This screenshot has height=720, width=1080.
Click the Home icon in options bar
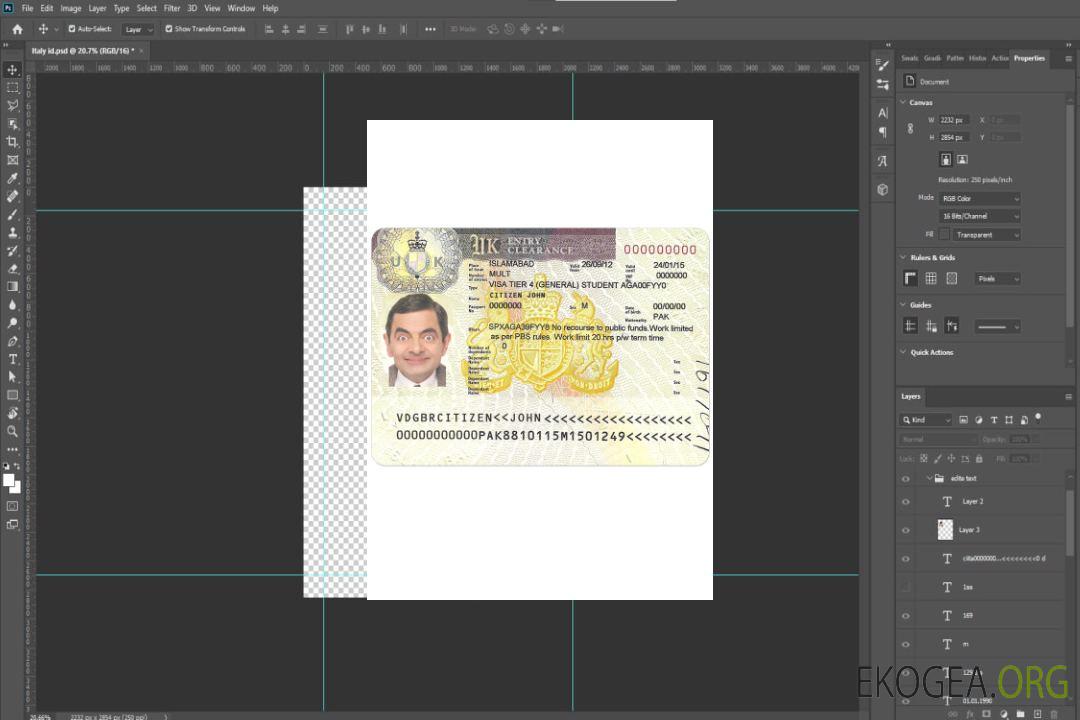tap(17, 29)
